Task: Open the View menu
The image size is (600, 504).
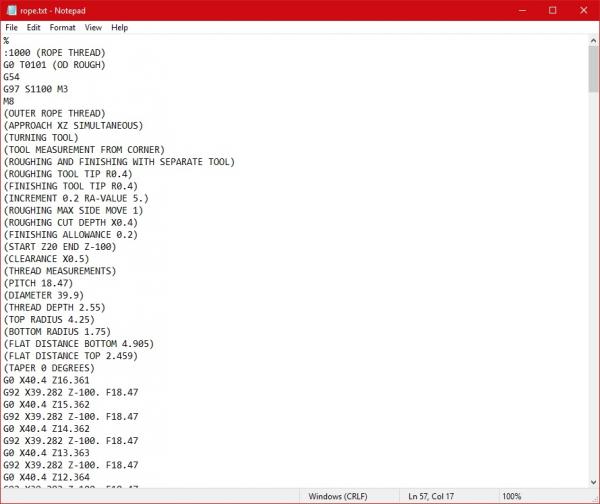Action: pos(93,28)
